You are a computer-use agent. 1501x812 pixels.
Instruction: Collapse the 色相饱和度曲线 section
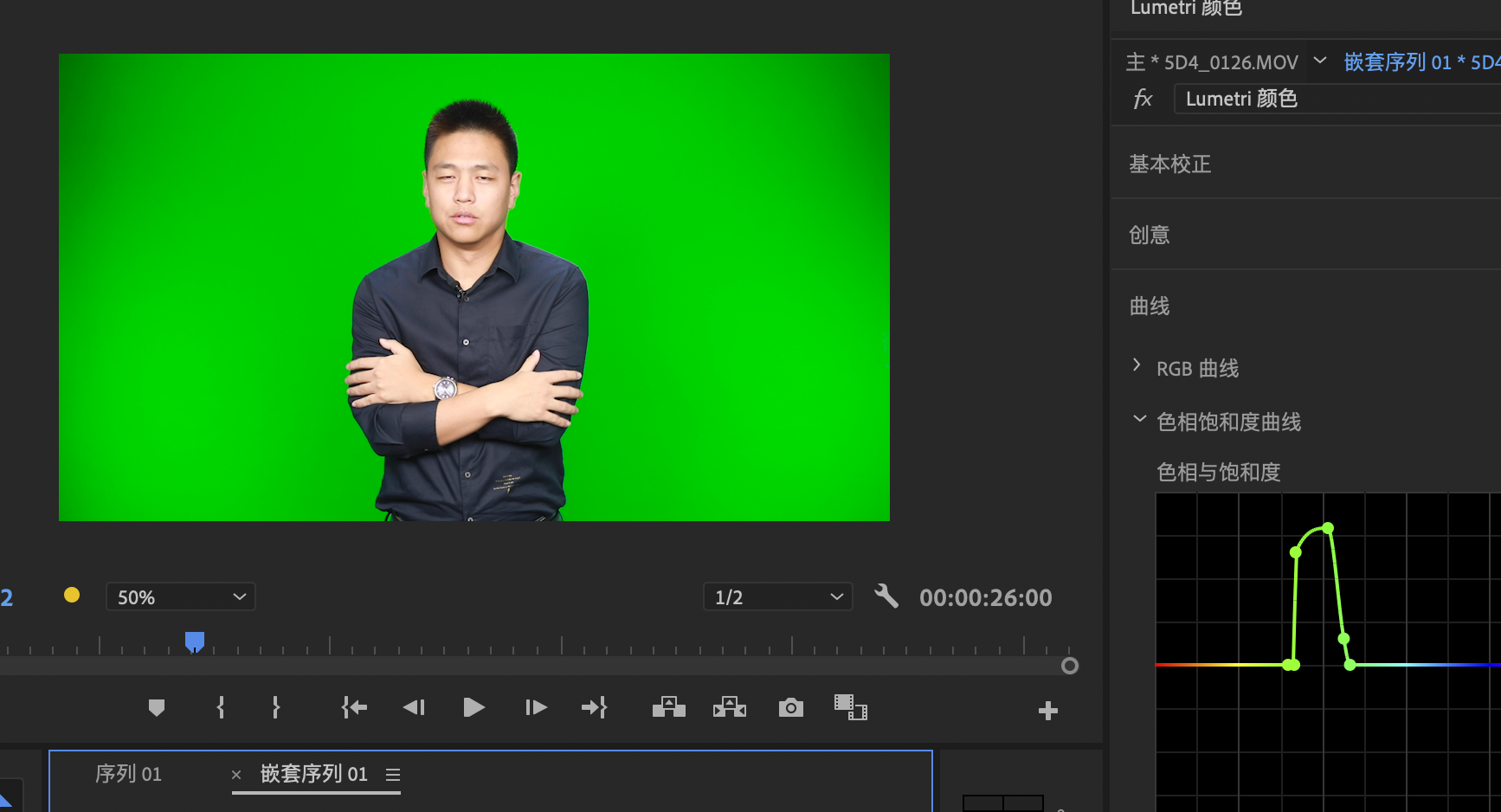point(1139,420)
